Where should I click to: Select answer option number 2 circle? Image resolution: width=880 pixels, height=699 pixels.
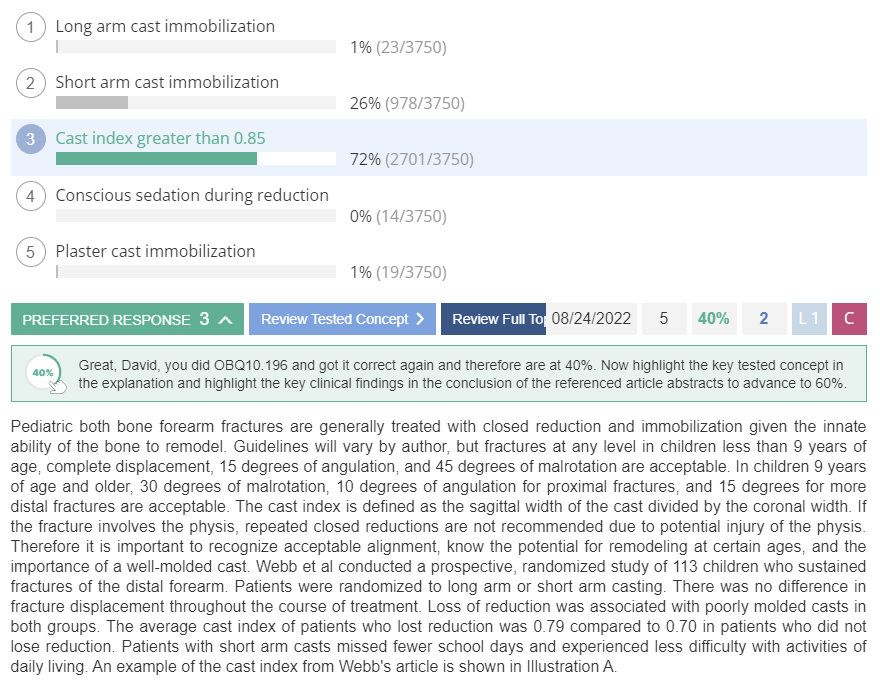(30, 83)
